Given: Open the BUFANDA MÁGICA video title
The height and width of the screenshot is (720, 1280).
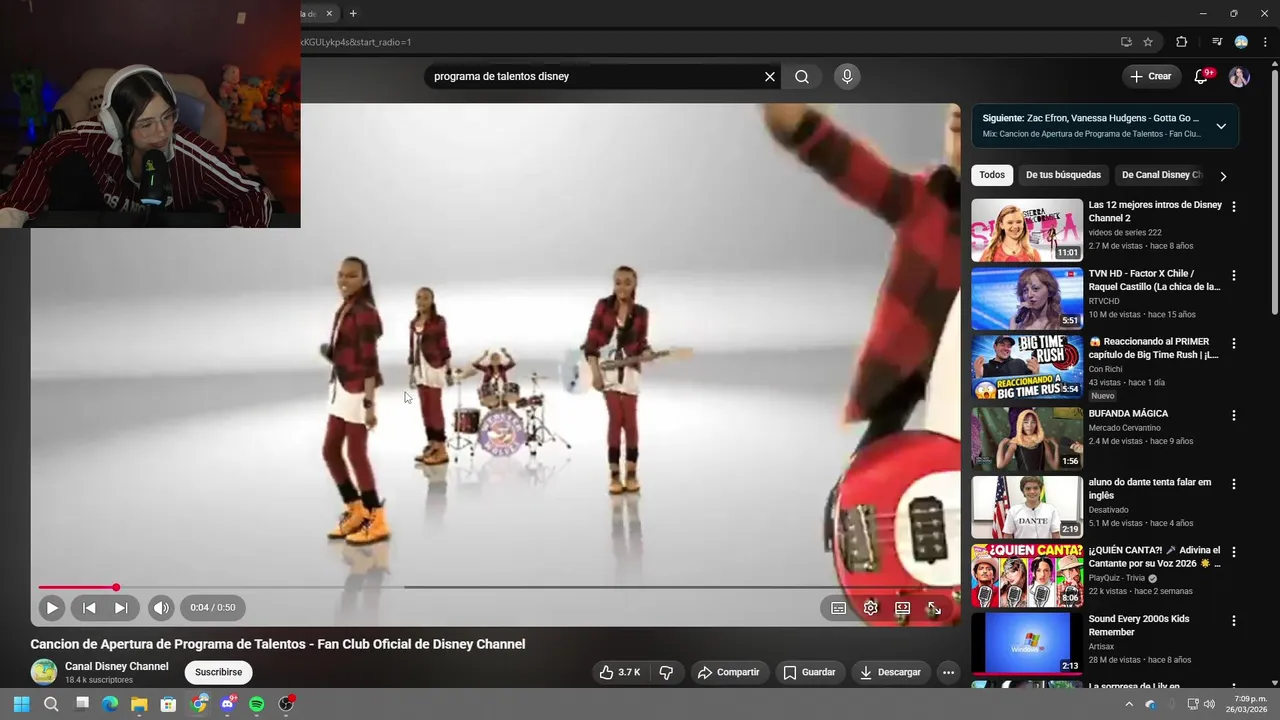Looking at the screenshot, I should pyautogui.click(x=1128, y=413).
